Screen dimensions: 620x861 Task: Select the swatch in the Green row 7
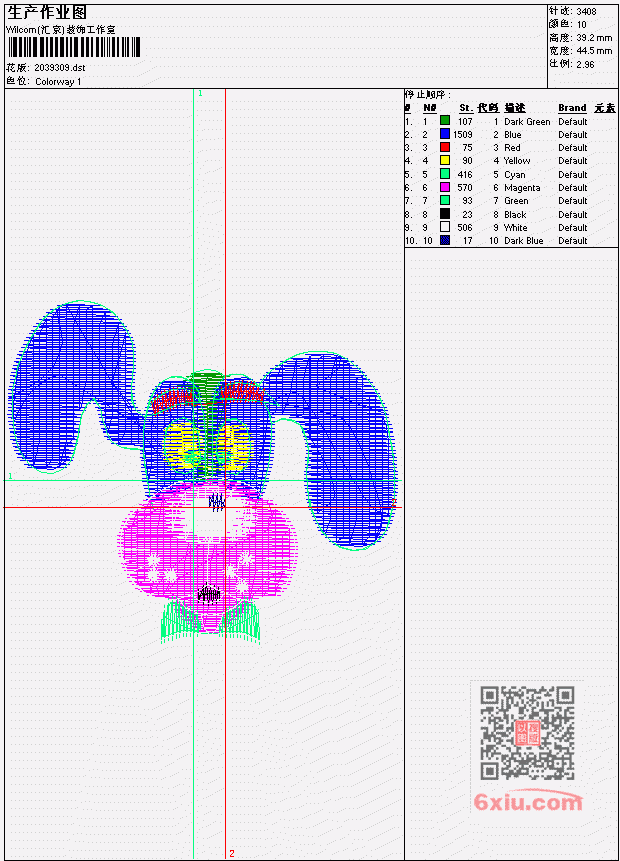coord(445,200)
